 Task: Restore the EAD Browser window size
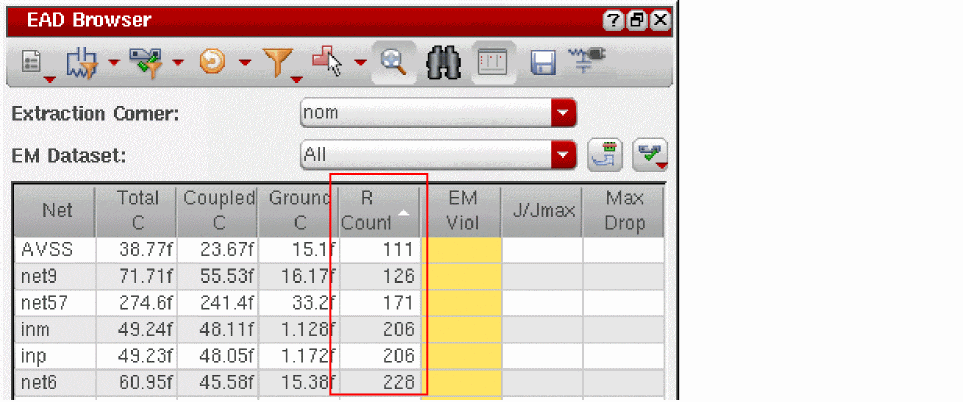pyautogui.click(x=637, y=21)
